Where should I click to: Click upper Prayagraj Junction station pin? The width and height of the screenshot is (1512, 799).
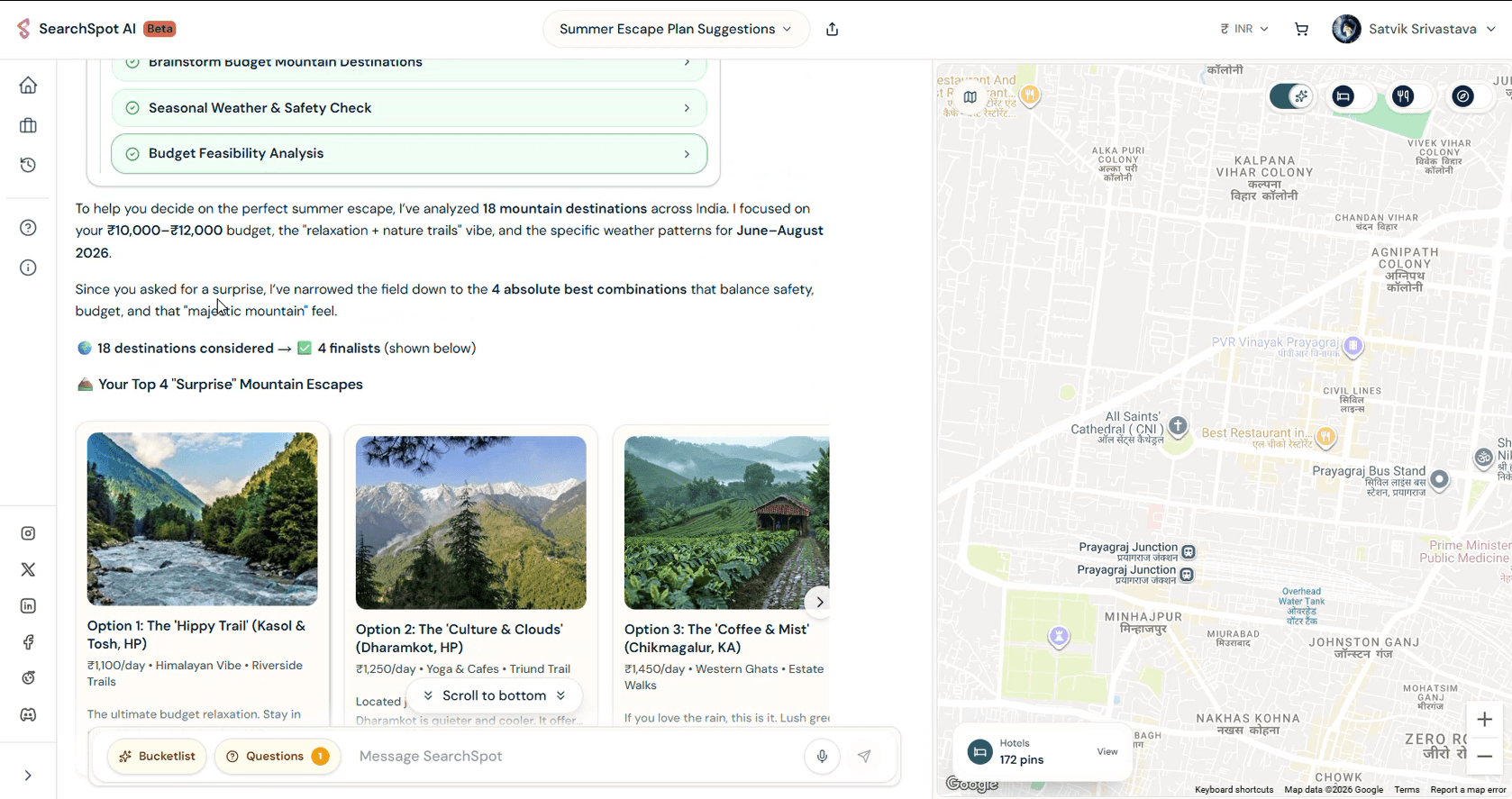(1189, 551)
